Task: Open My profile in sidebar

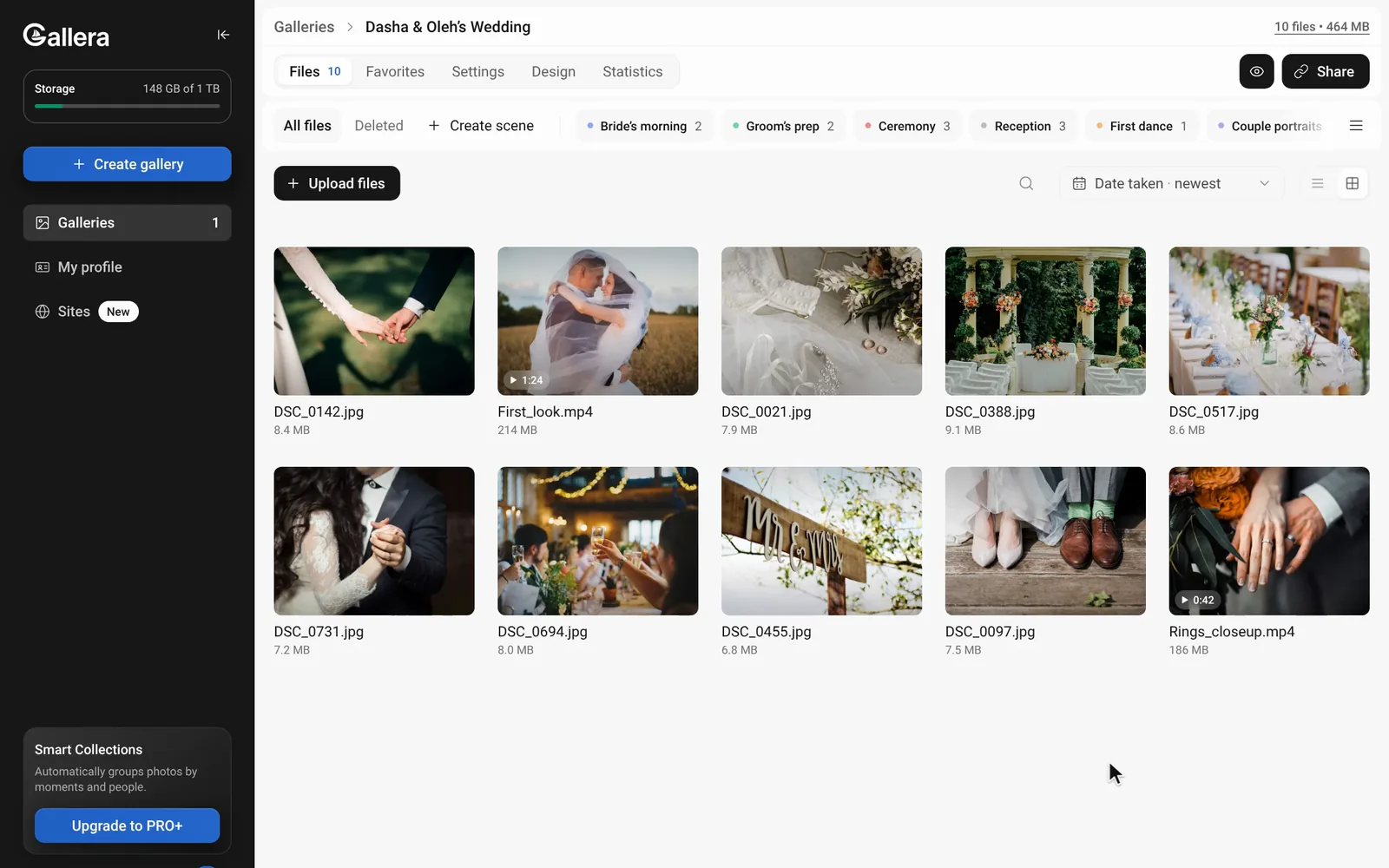Action: click(127, 267)
